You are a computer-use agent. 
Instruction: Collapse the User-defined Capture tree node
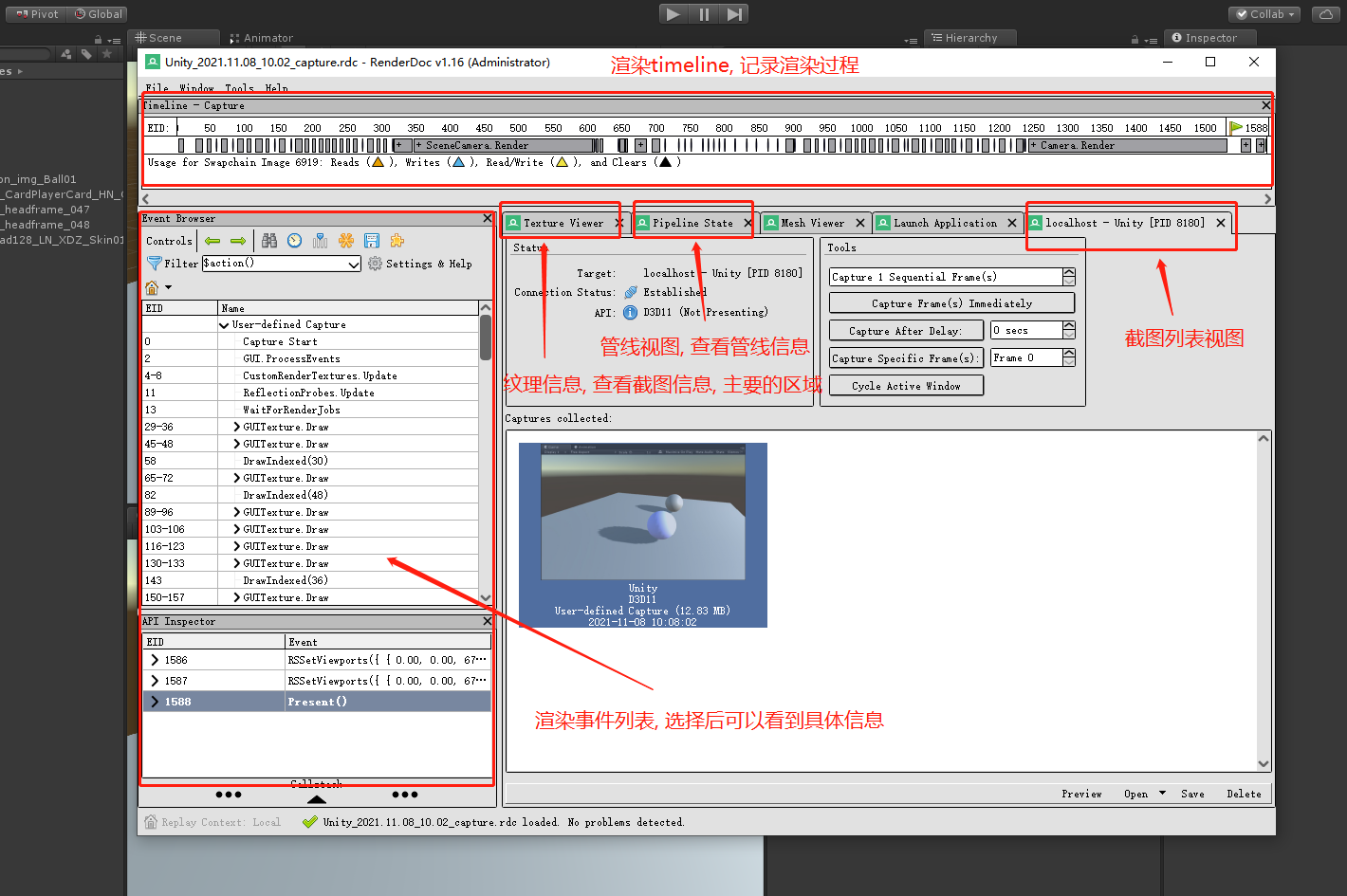point(225,324)
